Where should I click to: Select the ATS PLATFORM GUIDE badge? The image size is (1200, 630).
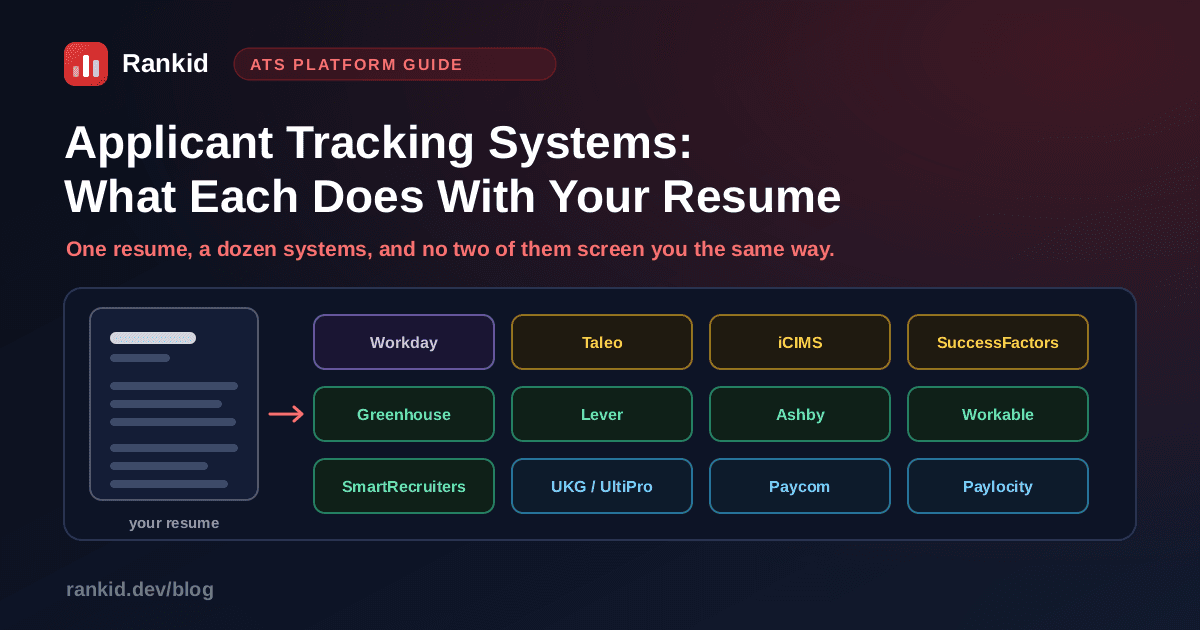pos(395,64)
